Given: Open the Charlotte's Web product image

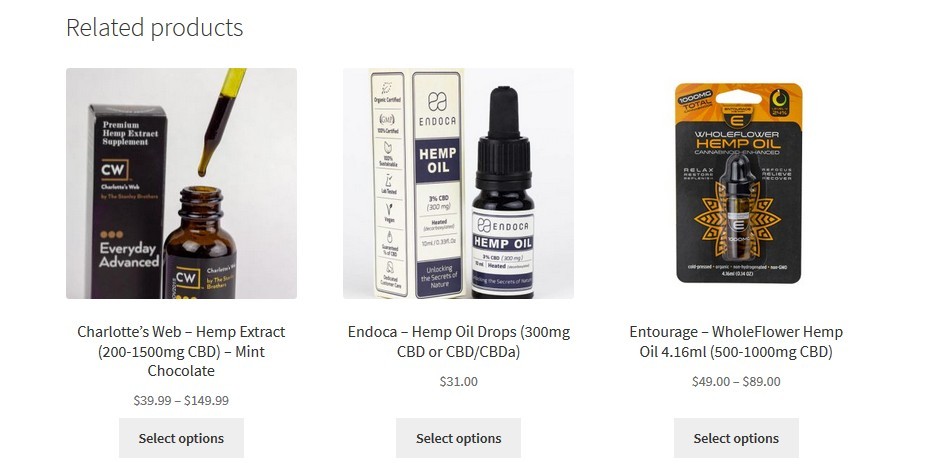Looking at the screenshot, I should click(x=181, y=183).
